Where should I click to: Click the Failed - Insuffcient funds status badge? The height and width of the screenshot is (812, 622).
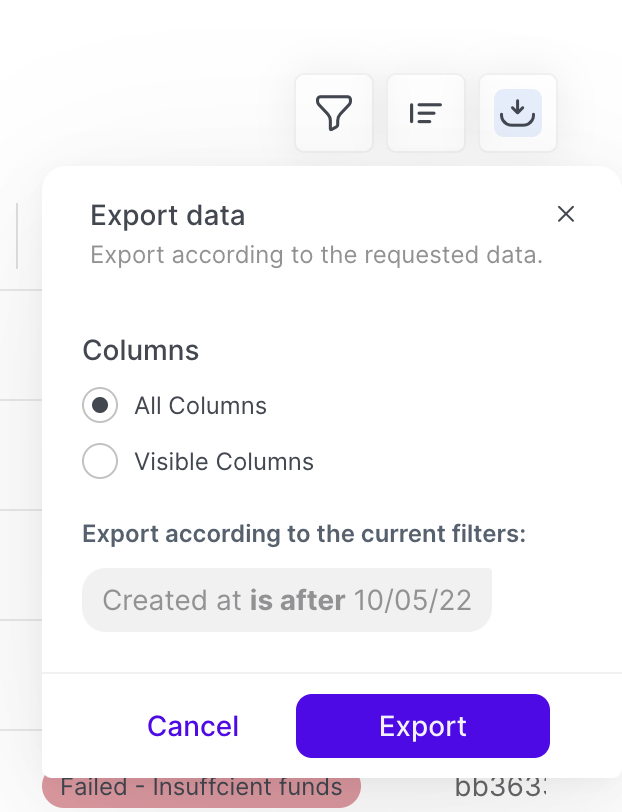point(201,787)
